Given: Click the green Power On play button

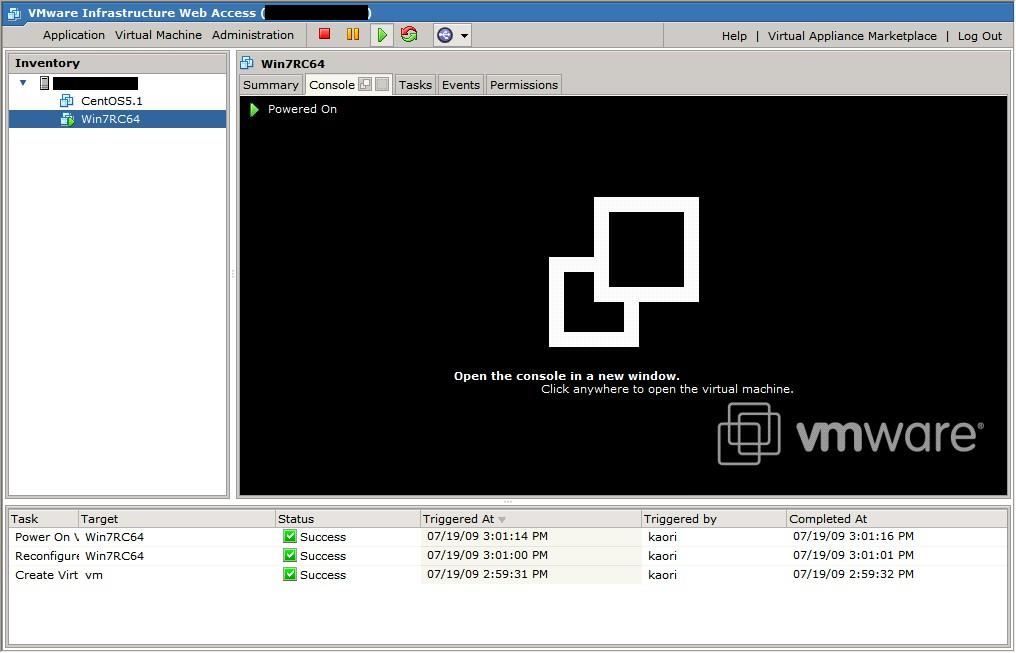Looking at the screenshot, I should [x=382, y=35].
